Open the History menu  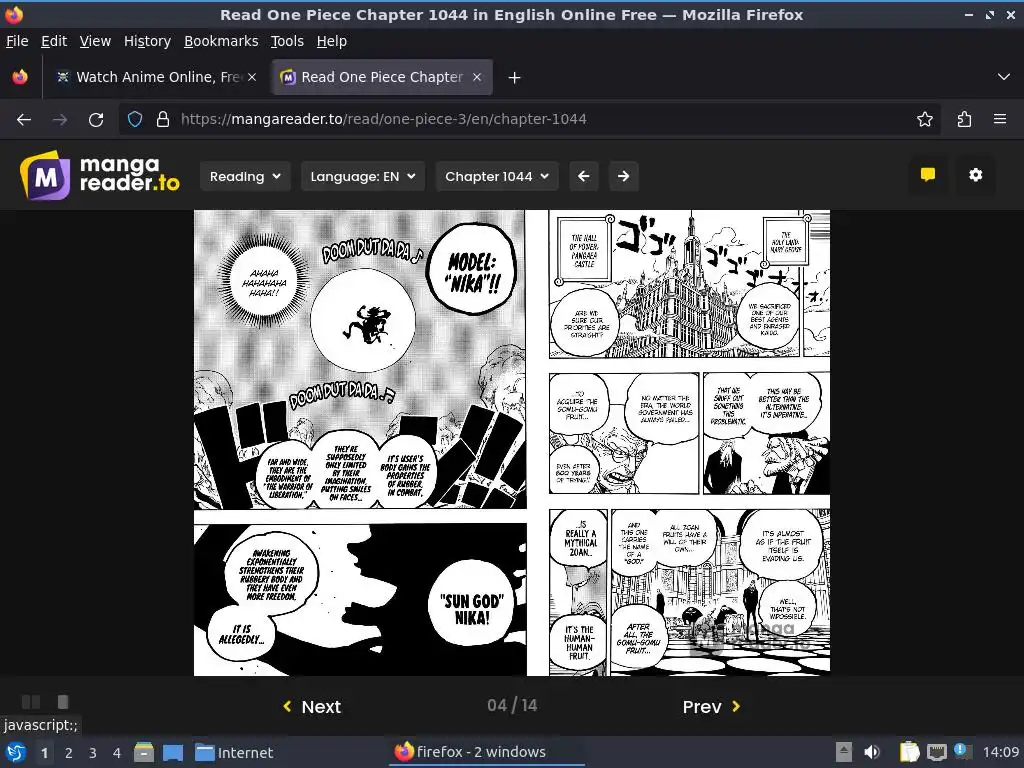pyautogui.click(x=148, y=41)
